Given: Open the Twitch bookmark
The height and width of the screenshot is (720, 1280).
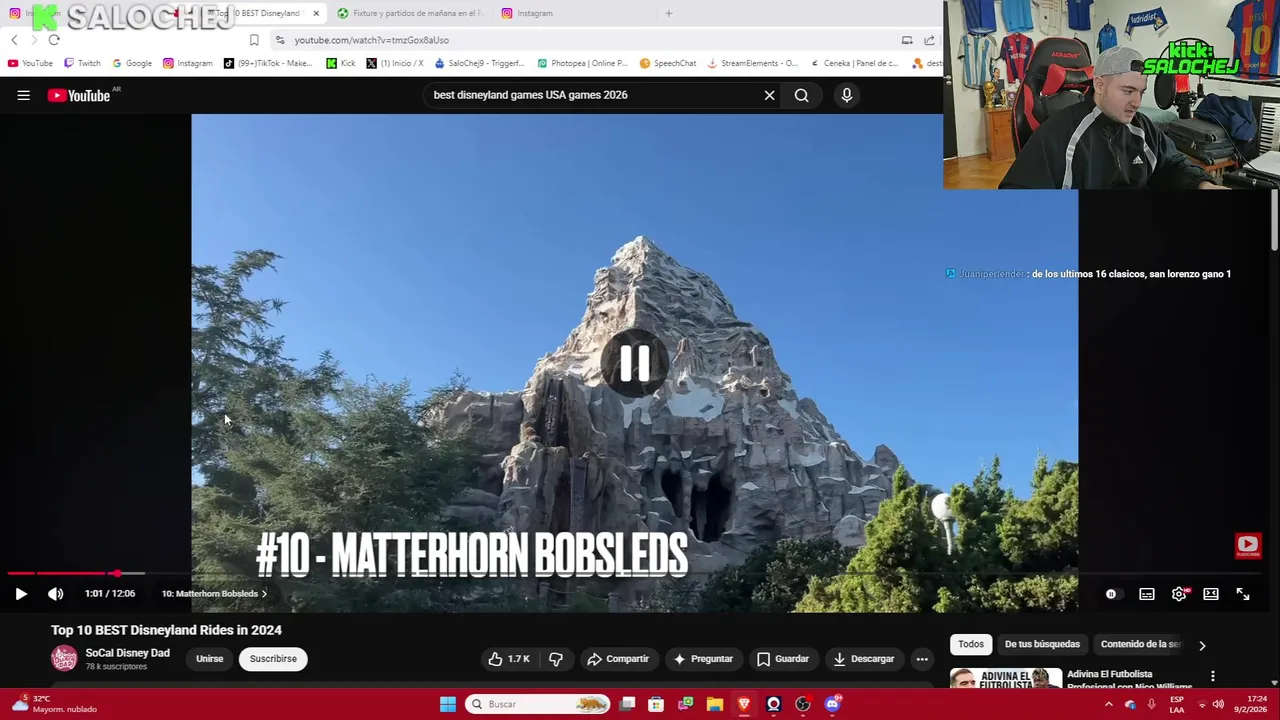Looking at the screenshot, I should pyautogui.click(x=82, y=63).
